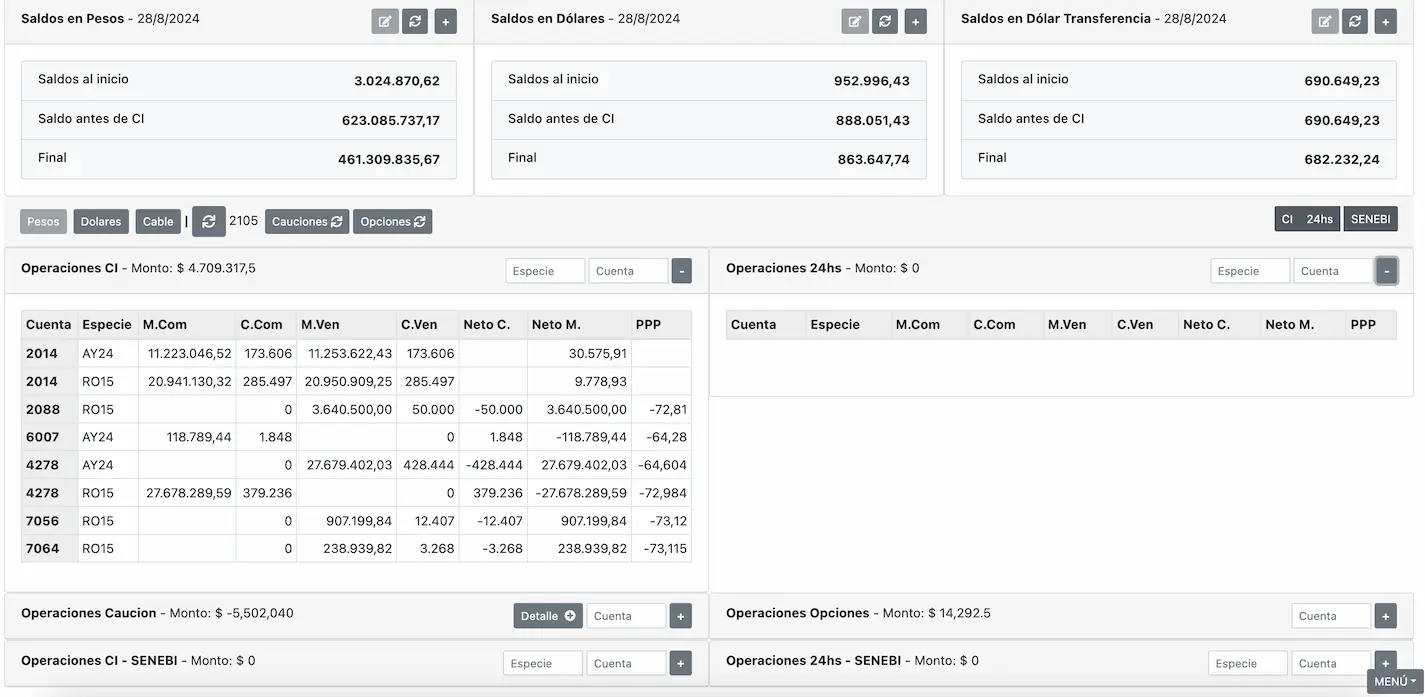
Task: Refresh the Saldos en Dólares balances
Action: pyautogui.click(x=884, y=21)
